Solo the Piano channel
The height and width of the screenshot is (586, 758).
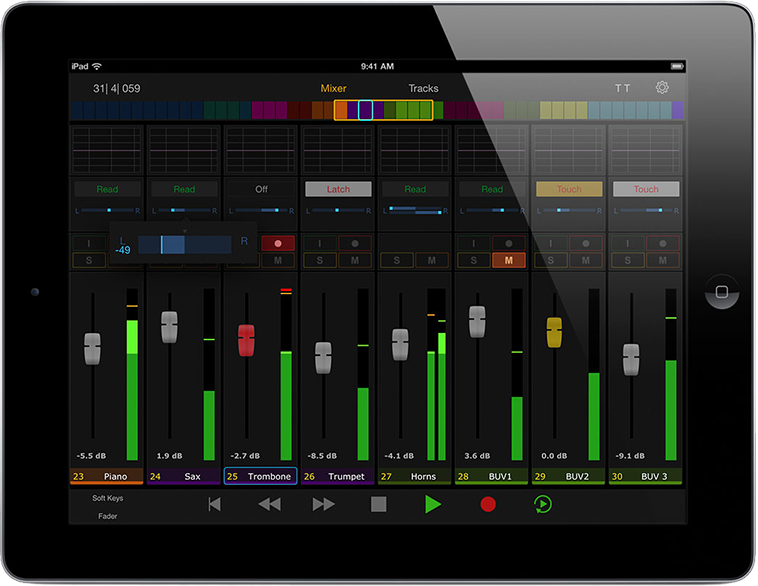(x=89, y=260)
